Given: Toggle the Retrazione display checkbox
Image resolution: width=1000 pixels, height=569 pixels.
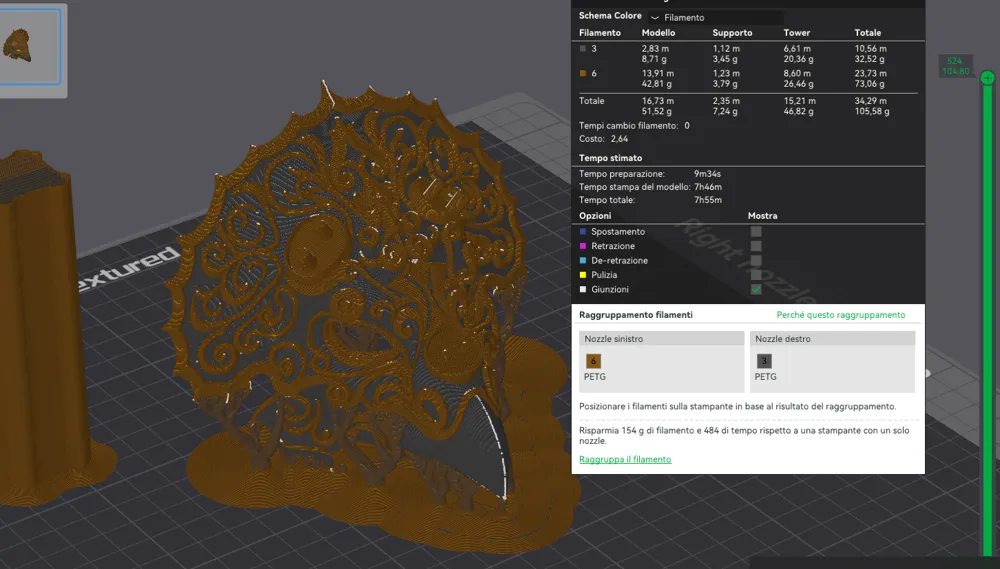Looking at the screenshot, I should 756,246.
